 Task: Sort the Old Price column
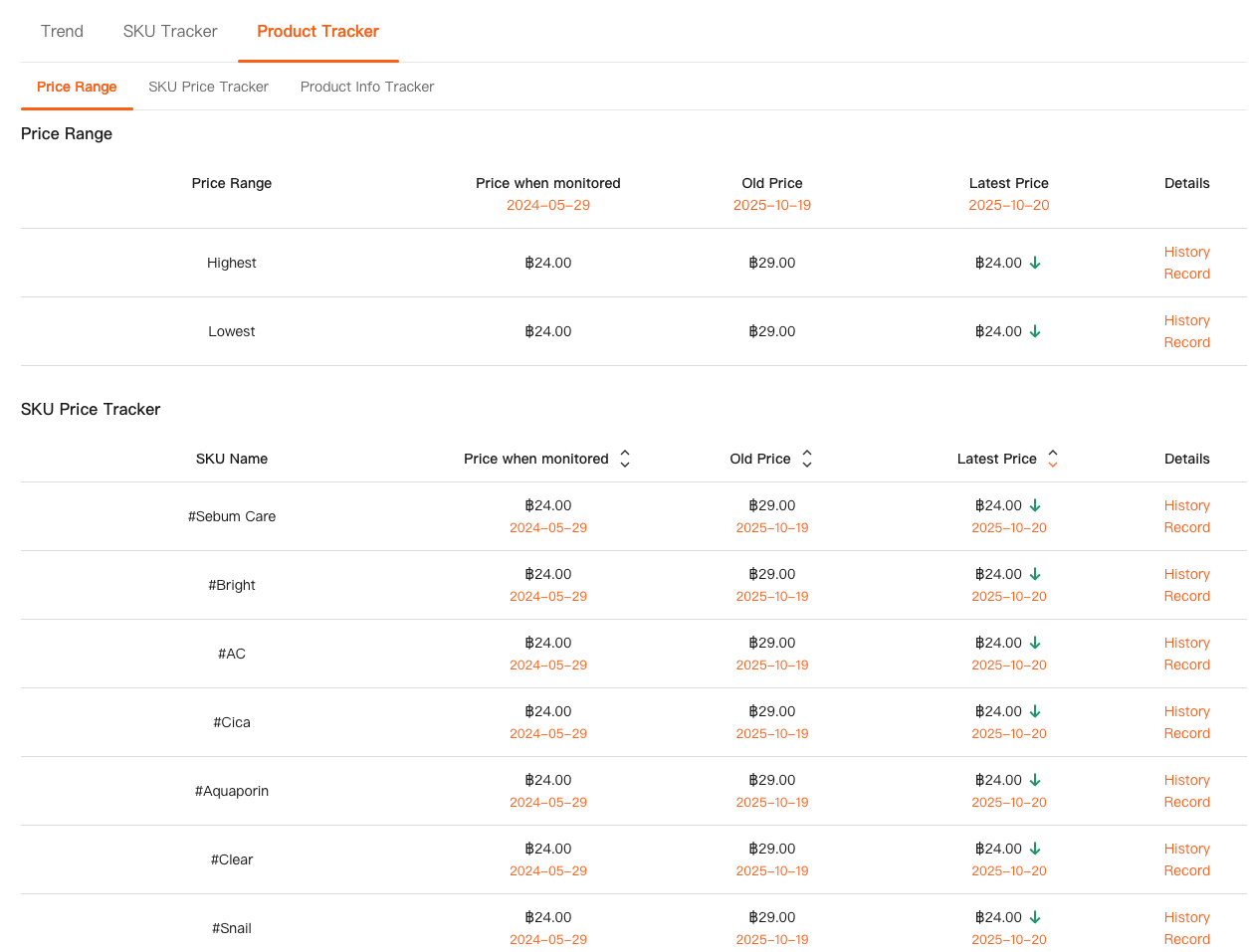click(x=807, y=459)
